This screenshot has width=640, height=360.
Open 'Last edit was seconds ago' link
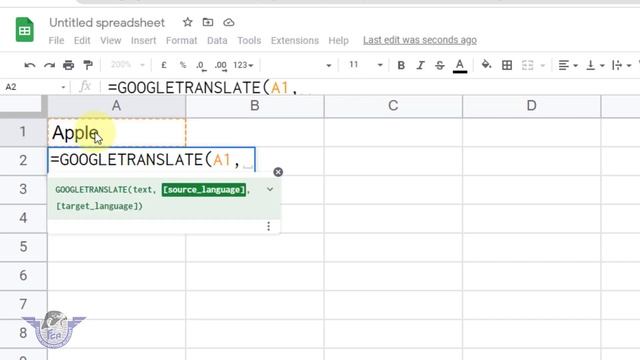pos(420,40)
